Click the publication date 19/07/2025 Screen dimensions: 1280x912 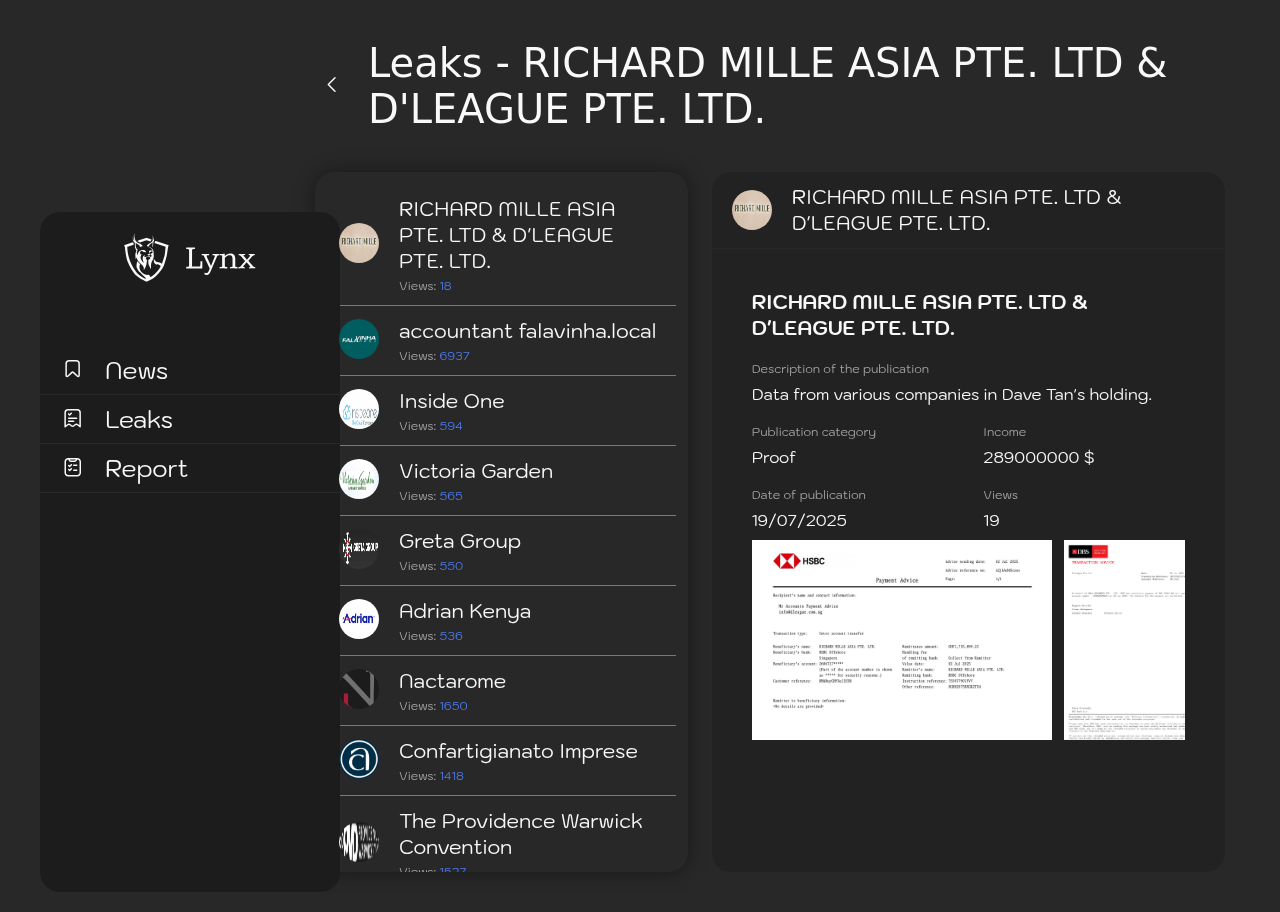point(799,520)
